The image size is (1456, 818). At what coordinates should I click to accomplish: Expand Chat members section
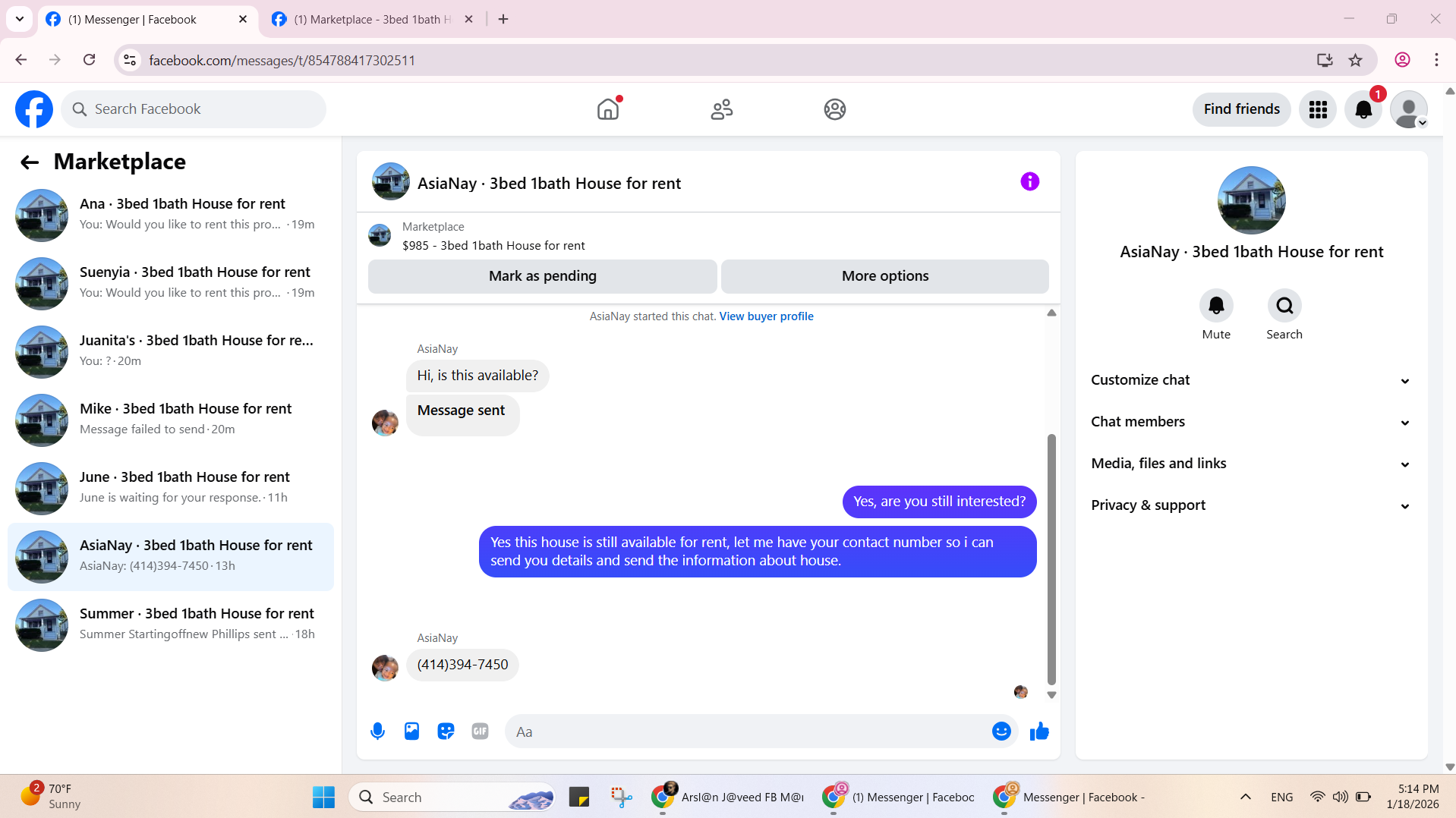point(1251,422)
